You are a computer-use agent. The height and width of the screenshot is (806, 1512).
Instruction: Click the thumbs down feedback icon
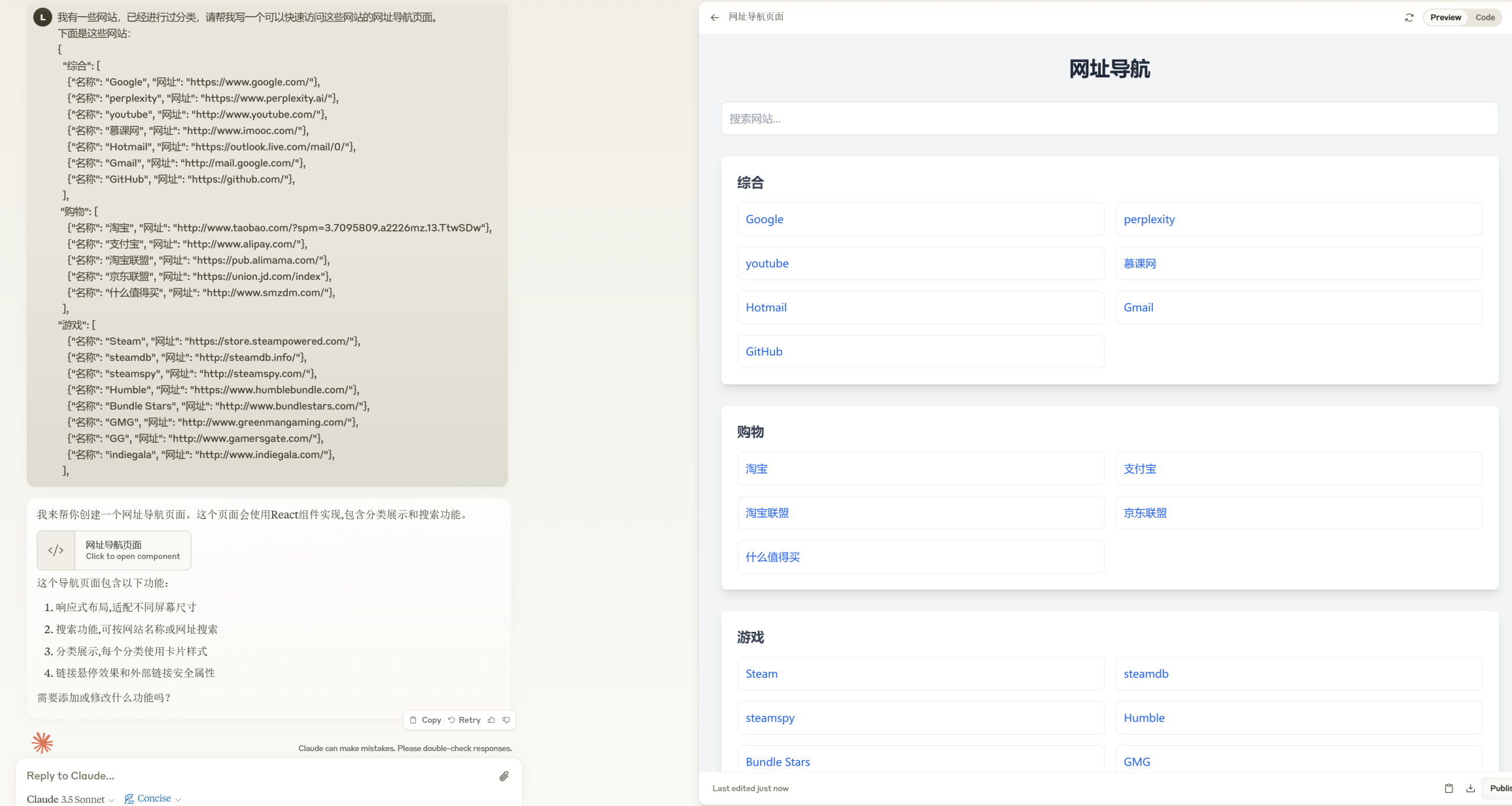pos(506,720)
